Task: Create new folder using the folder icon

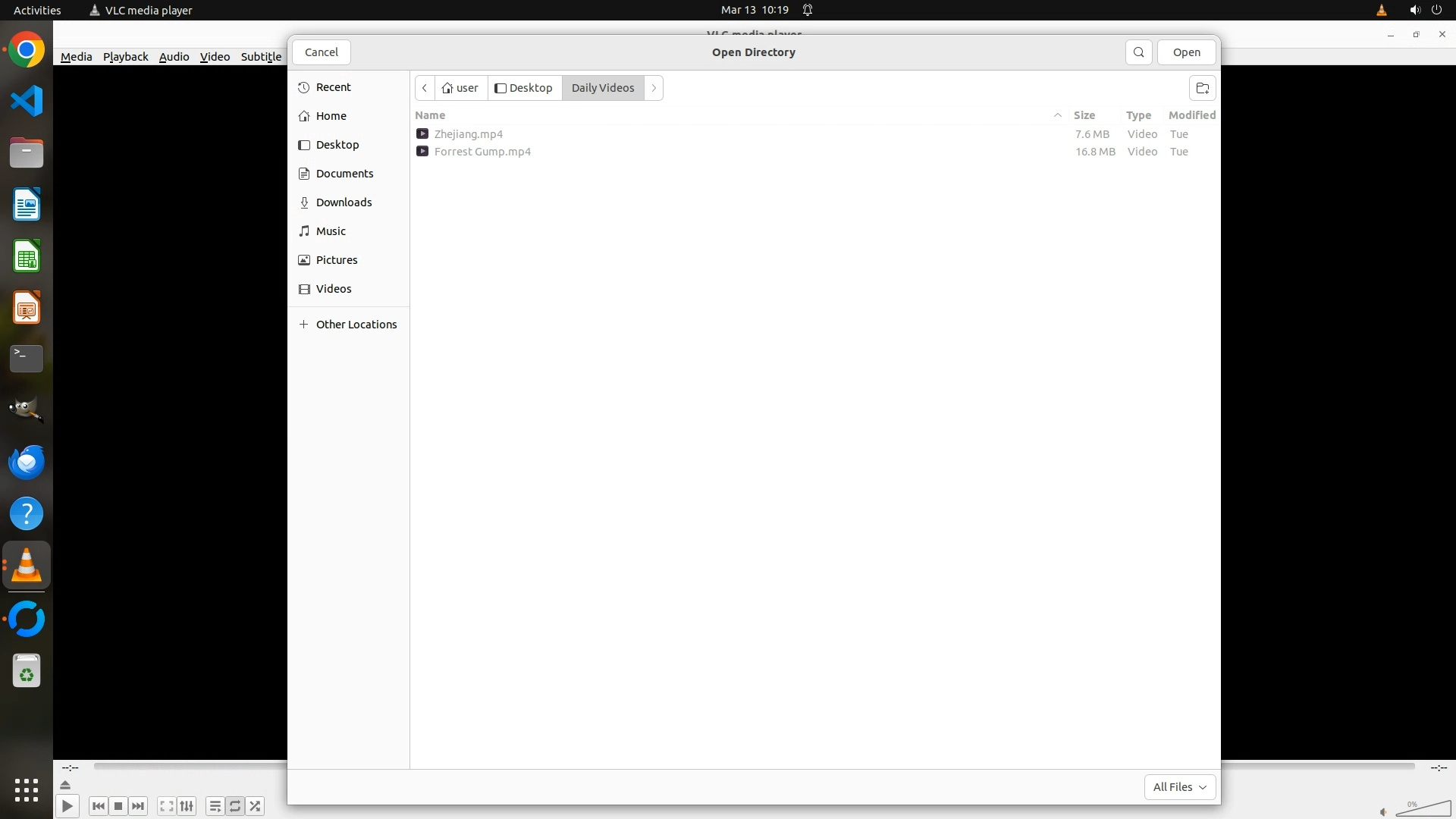Action: tap(1202, 88)
